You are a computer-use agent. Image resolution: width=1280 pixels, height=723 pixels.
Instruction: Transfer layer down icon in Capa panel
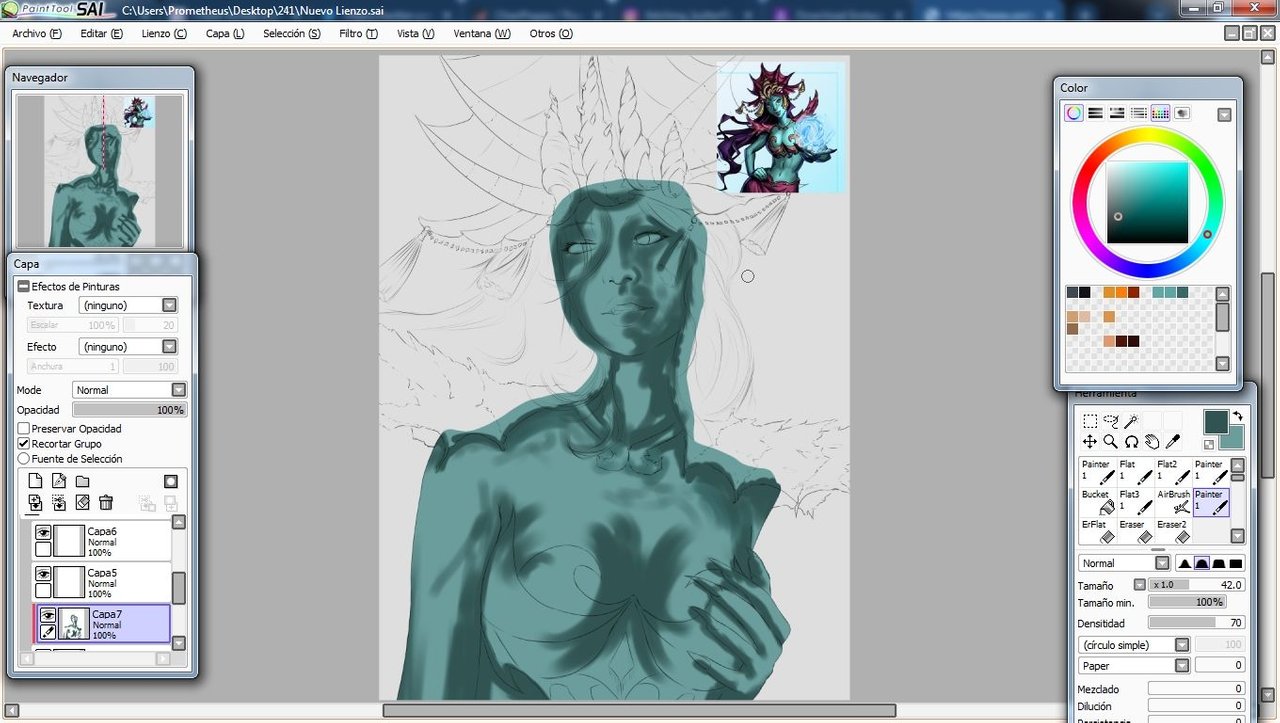click(35, 502)
